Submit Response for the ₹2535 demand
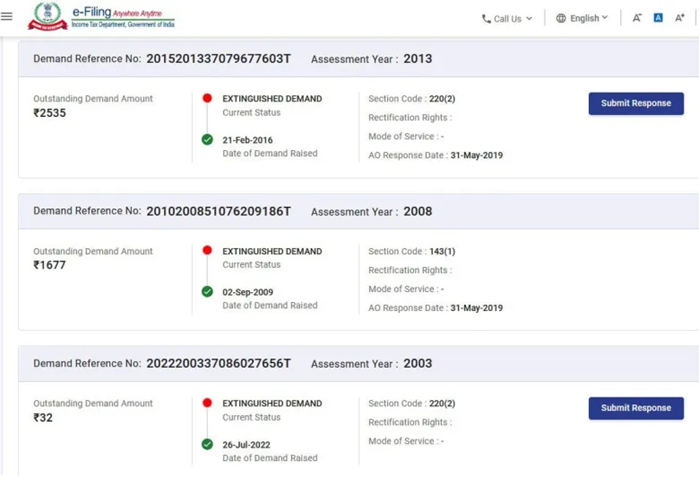 (636, 103)
